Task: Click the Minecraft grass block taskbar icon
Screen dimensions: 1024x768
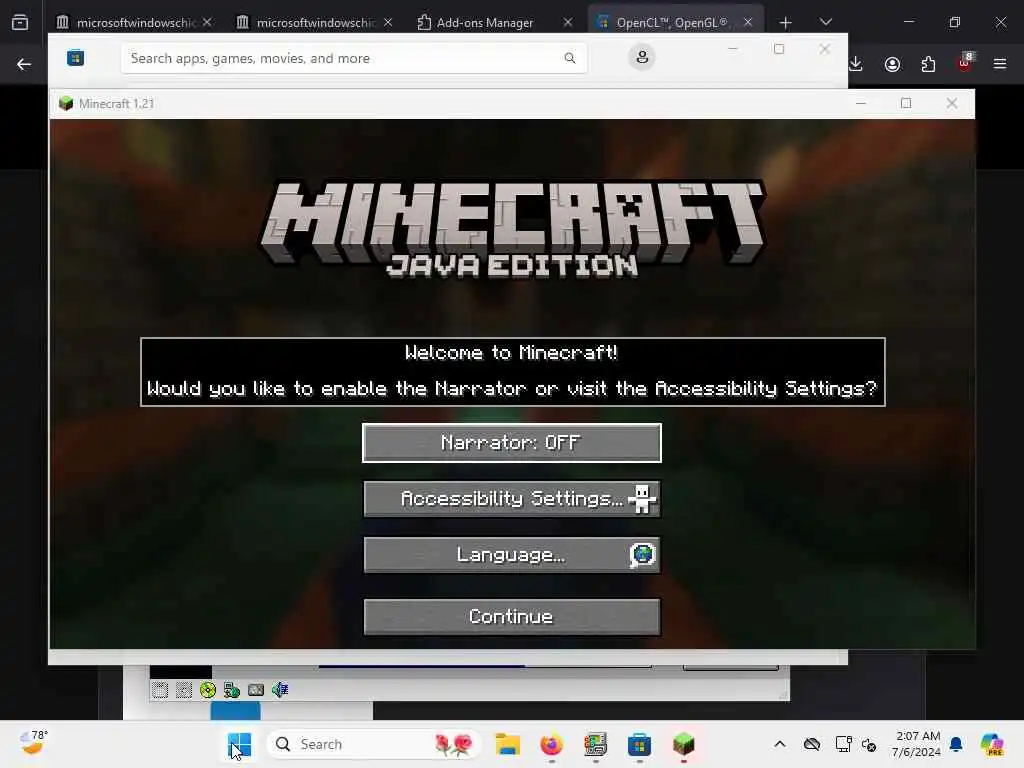Action: pos(684,744)
